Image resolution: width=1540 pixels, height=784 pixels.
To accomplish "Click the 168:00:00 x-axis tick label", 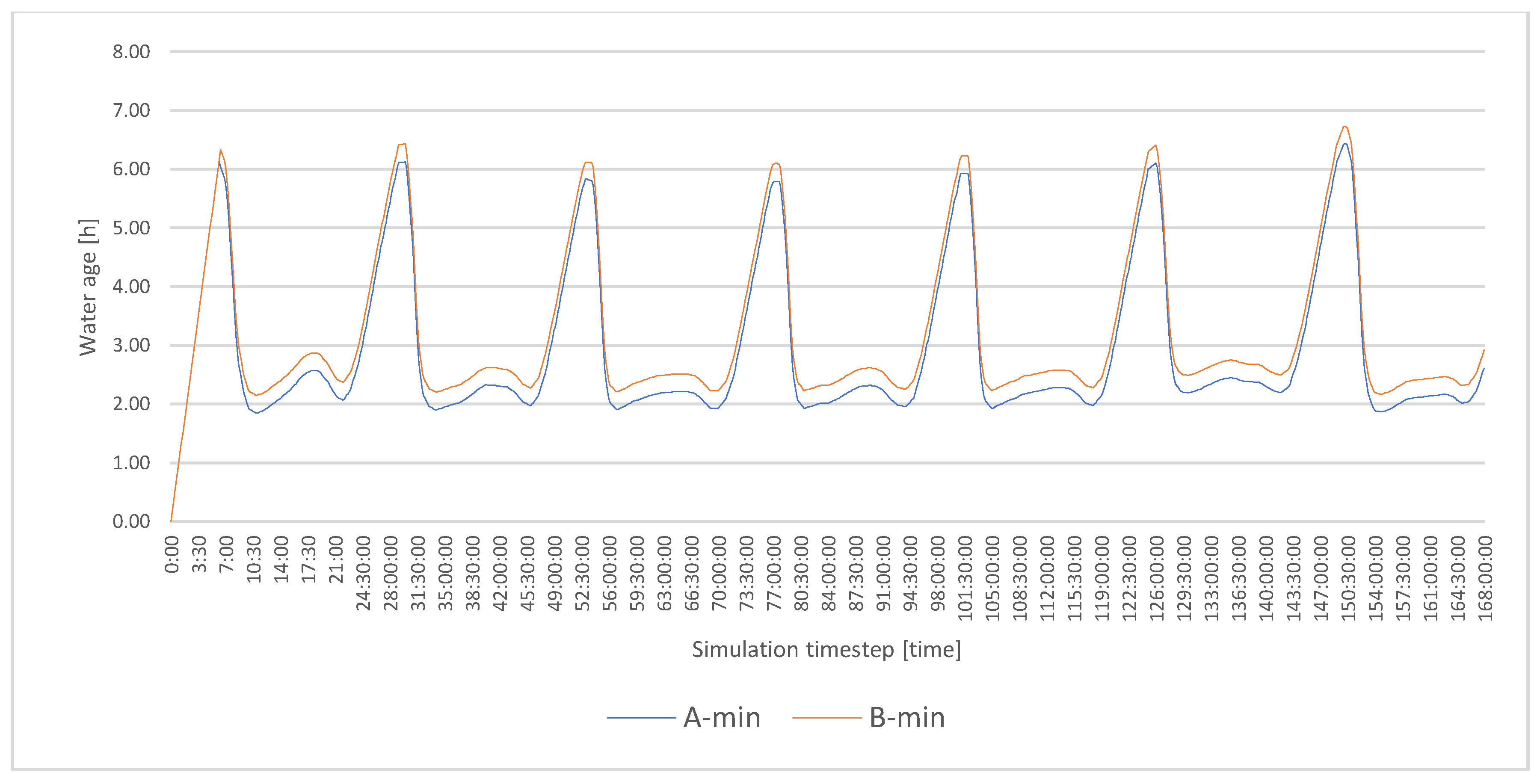I will [x=1485, y=577].
